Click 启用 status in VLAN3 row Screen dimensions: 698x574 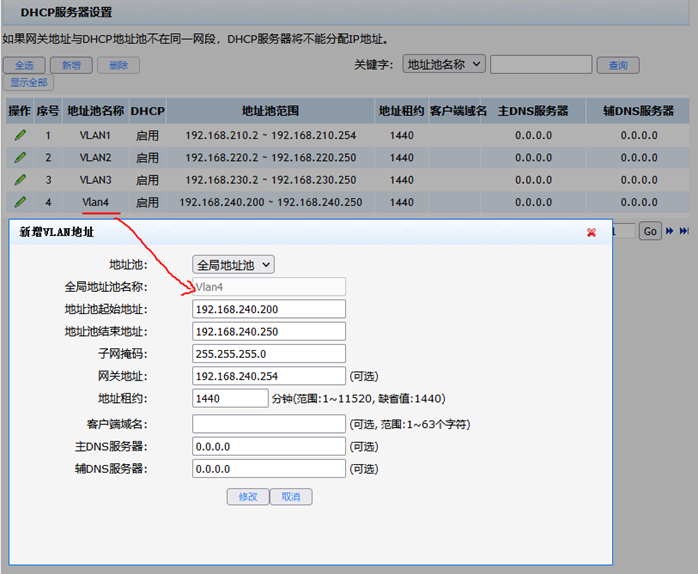[147, 179]
